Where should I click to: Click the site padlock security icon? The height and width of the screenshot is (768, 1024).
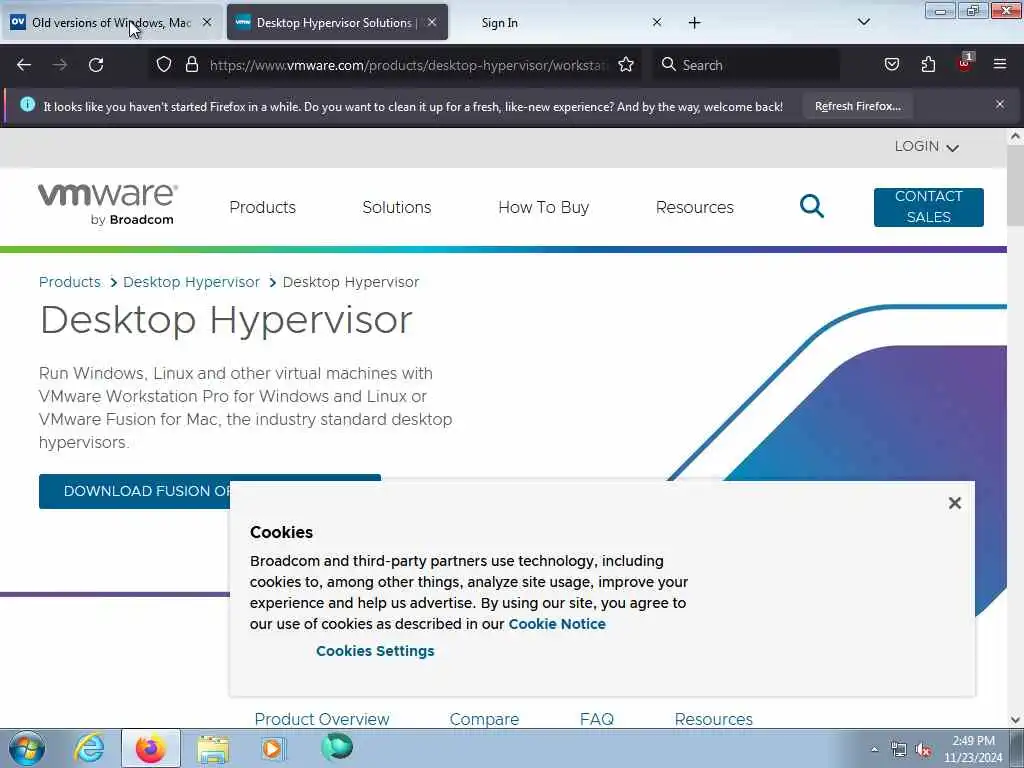(x=191, y=65)
